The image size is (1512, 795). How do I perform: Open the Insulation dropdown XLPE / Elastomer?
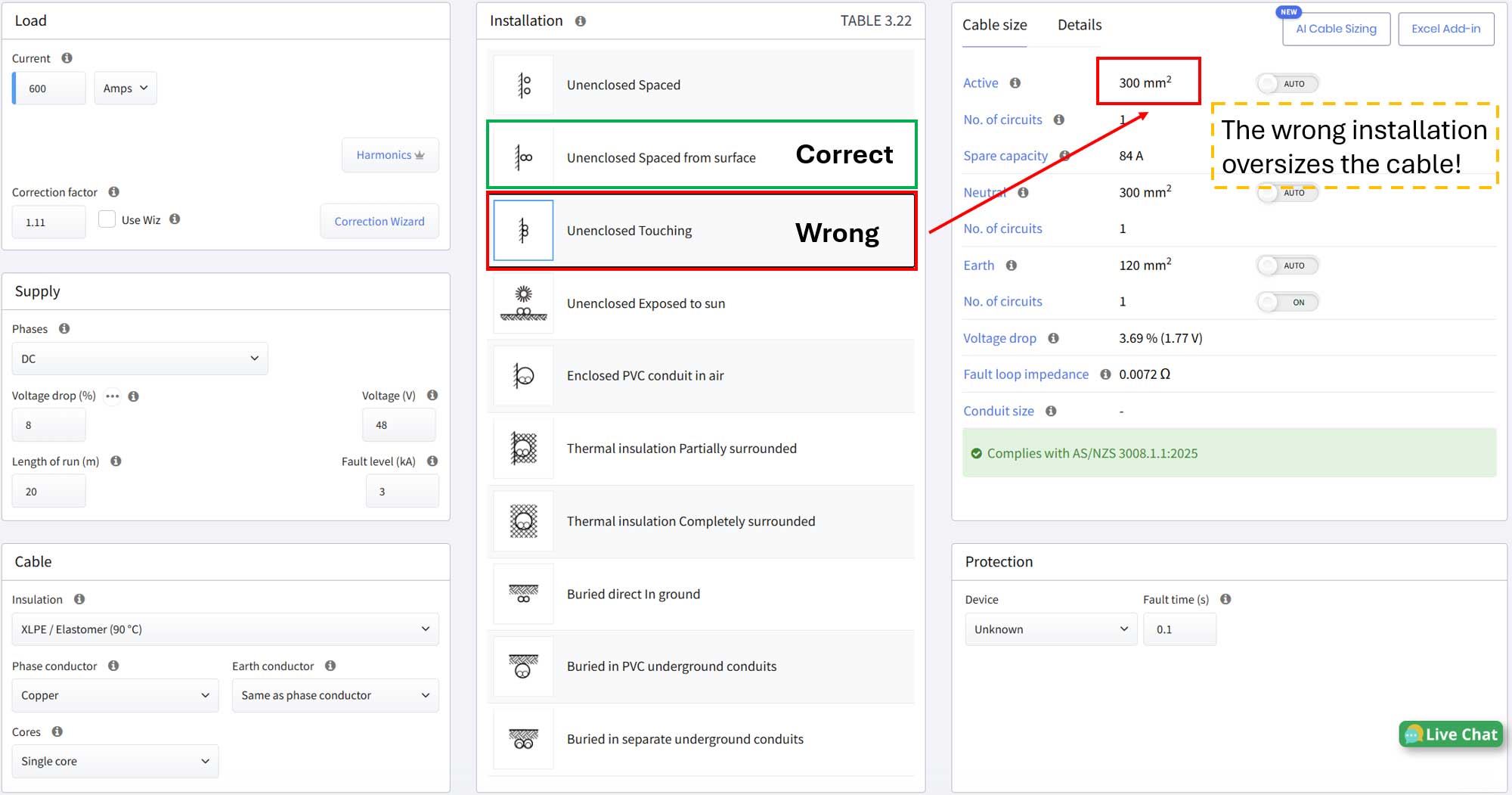pos(225,629)
